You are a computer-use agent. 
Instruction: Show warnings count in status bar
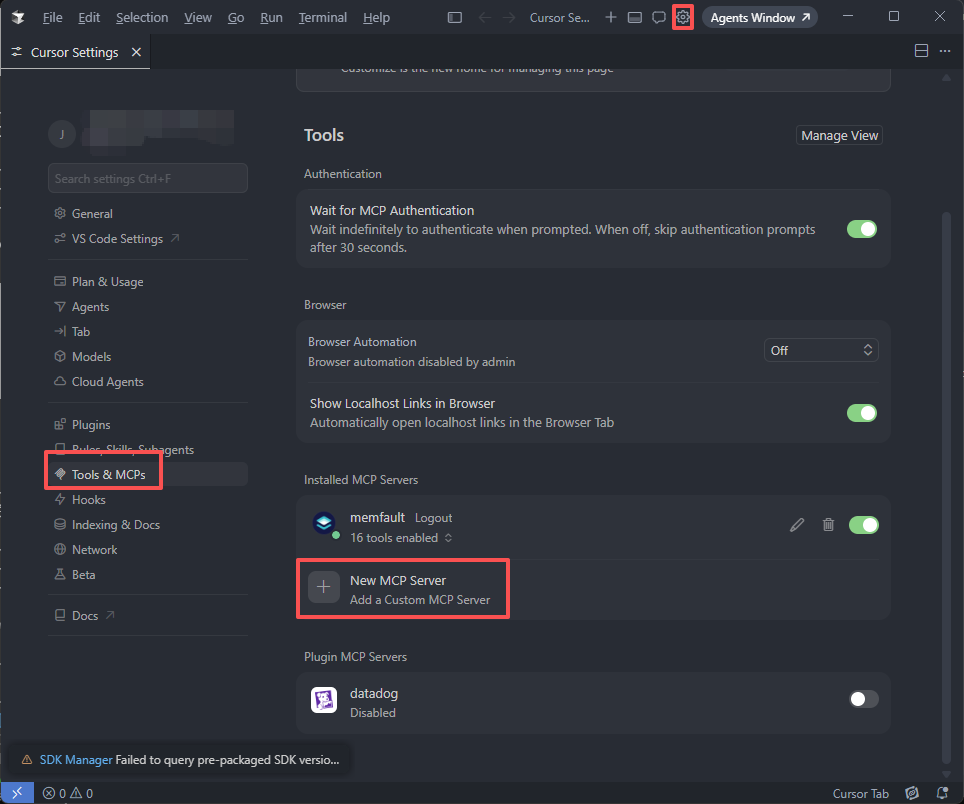coord(81,794)
